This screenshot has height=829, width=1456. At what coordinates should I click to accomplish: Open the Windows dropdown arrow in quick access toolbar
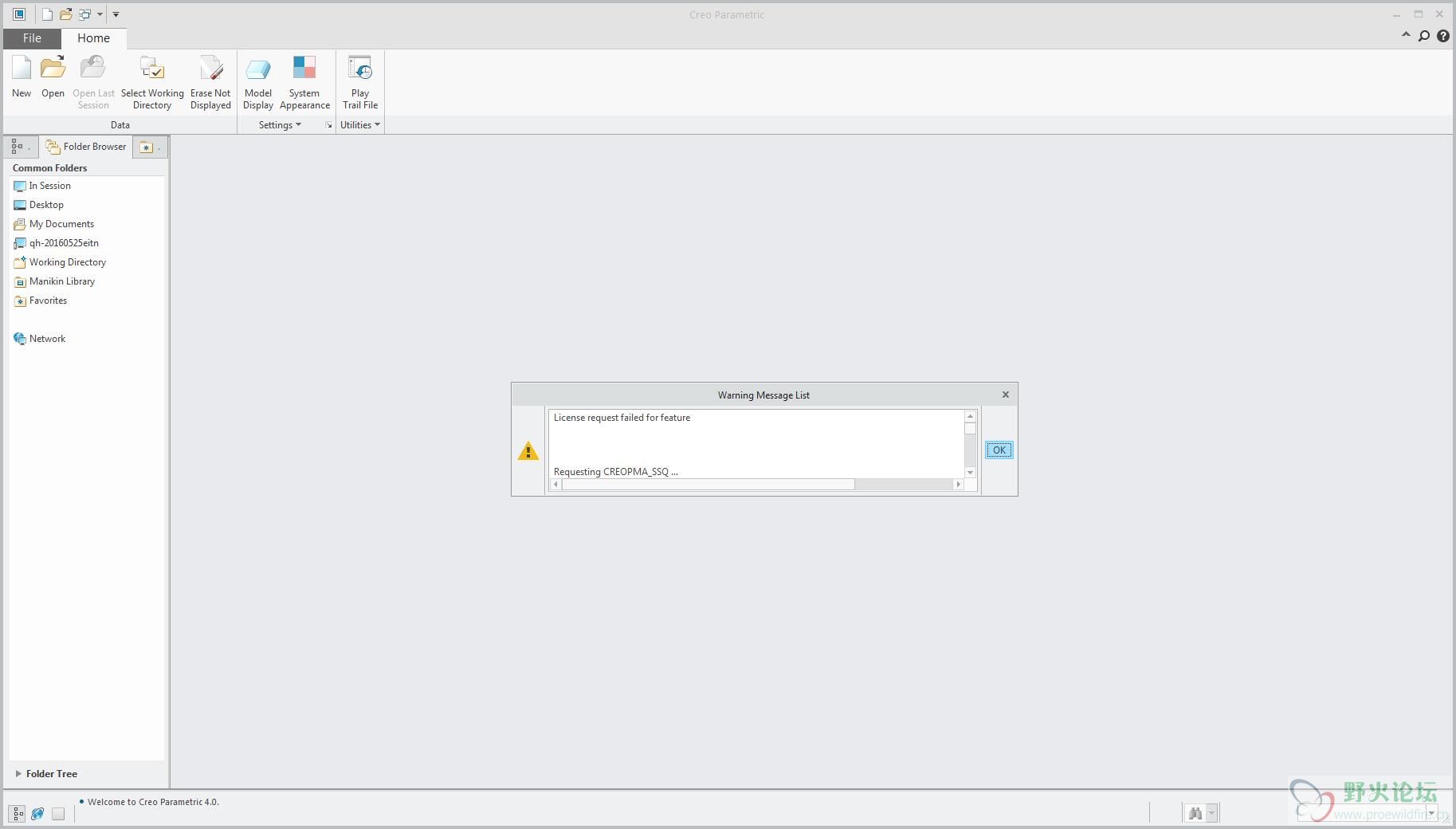(x=100, y=14)
